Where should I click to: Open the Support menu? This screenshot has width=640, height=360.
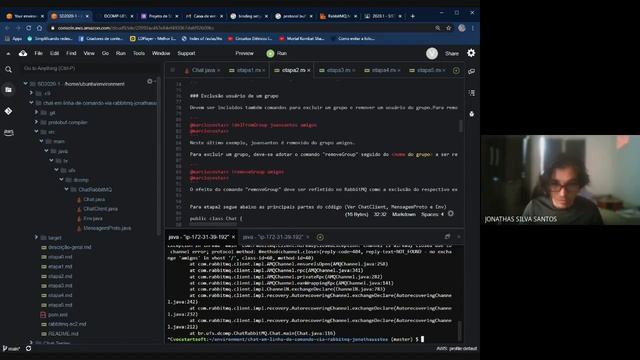click(x=186, y=53)
